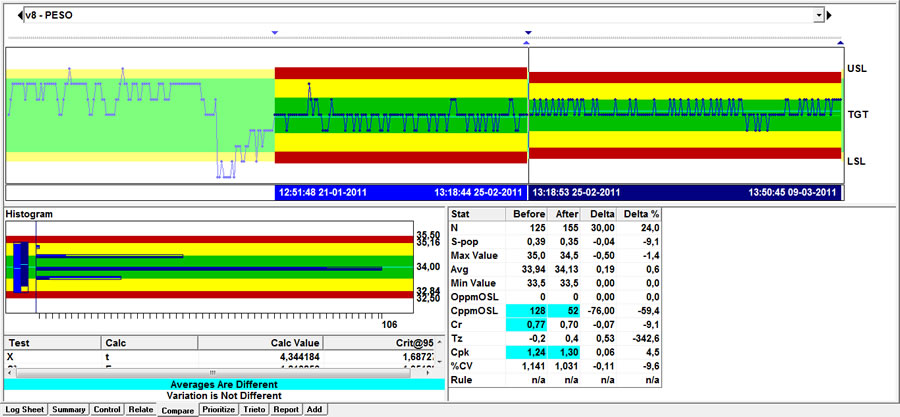Open the Prioritize tab
900x417 pixels.
coord(218,409)
